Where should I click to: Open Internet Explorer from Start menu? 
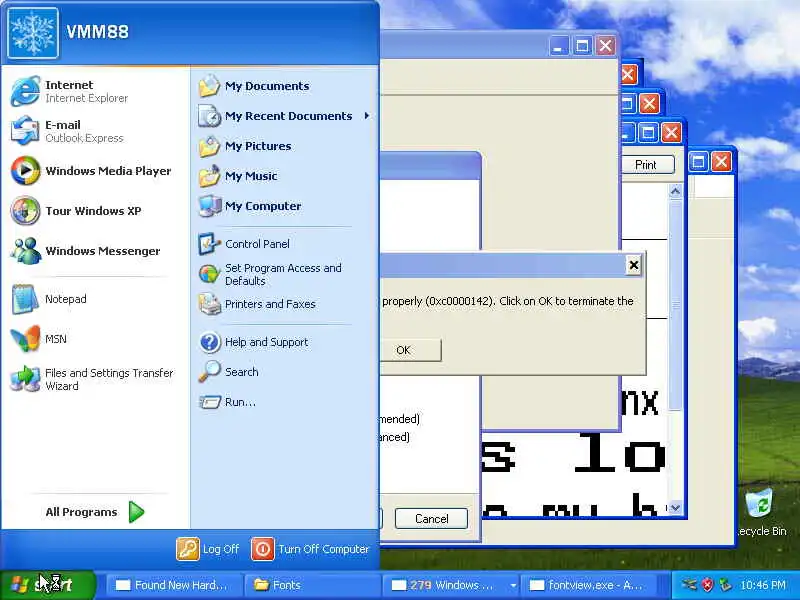[x=94, y=91]
